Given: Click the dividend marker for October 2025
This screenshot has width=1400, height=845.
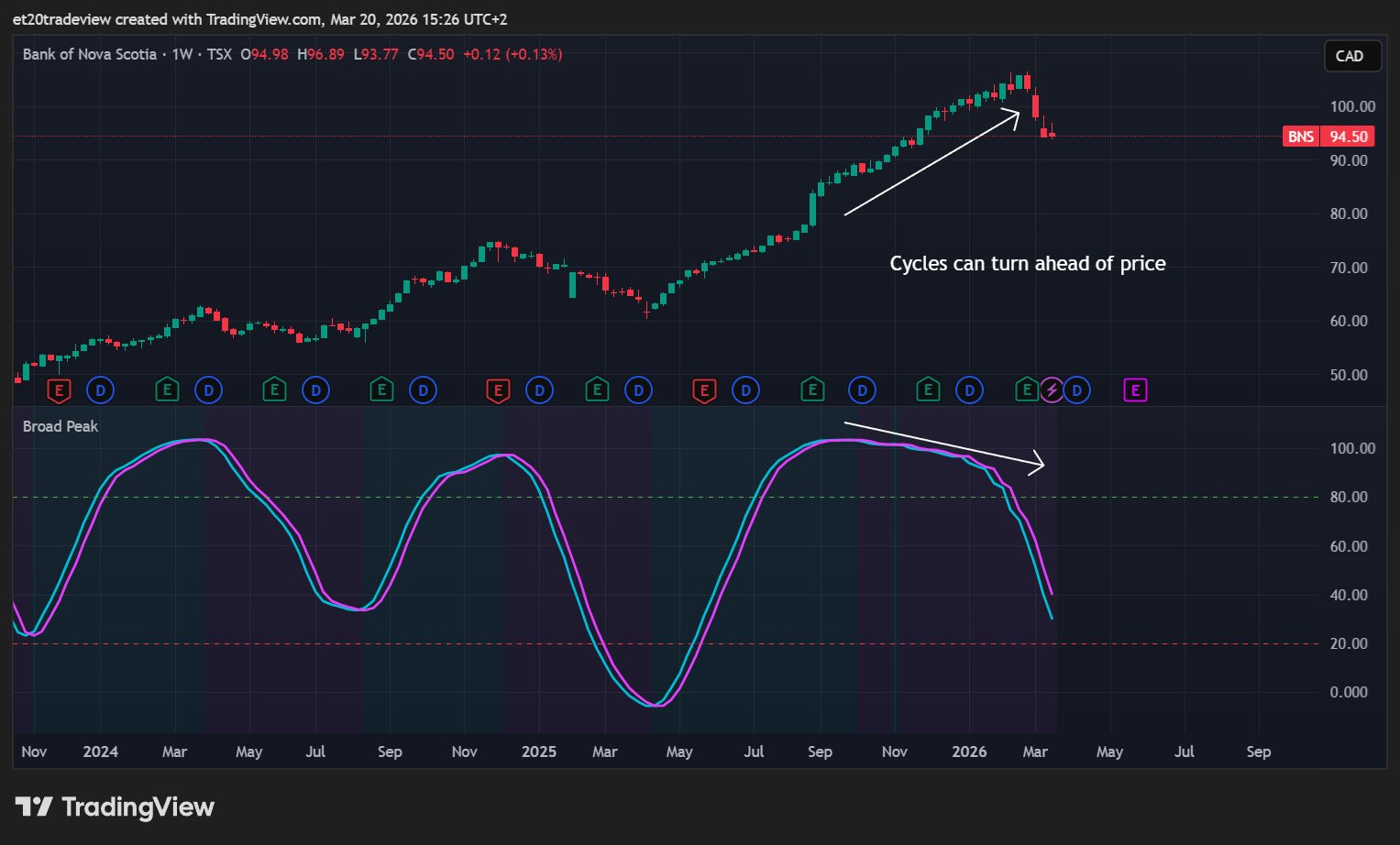Looking at the screenshot, I should tap(862, 390).
